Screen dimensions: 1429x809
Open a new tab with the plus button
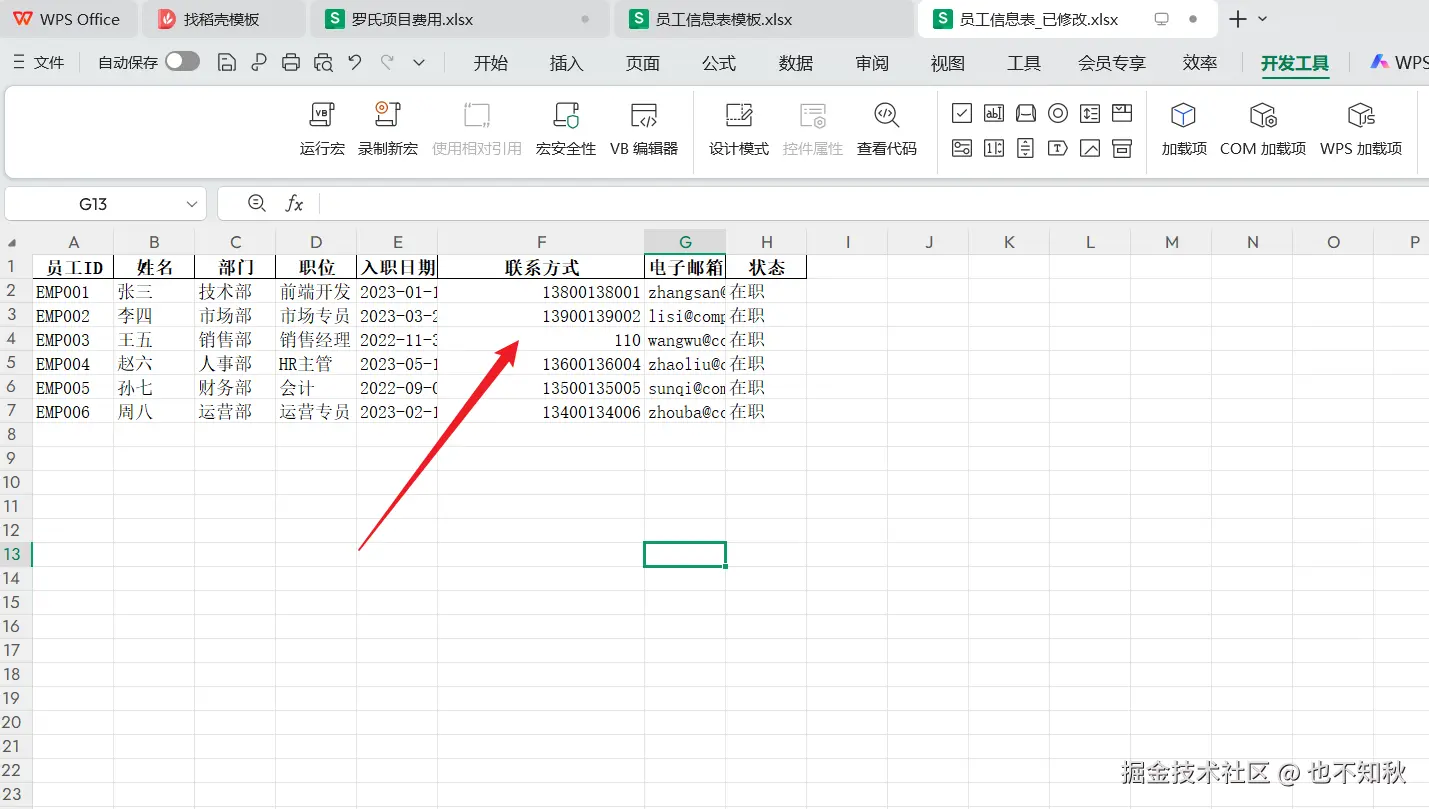[1238, 19]
